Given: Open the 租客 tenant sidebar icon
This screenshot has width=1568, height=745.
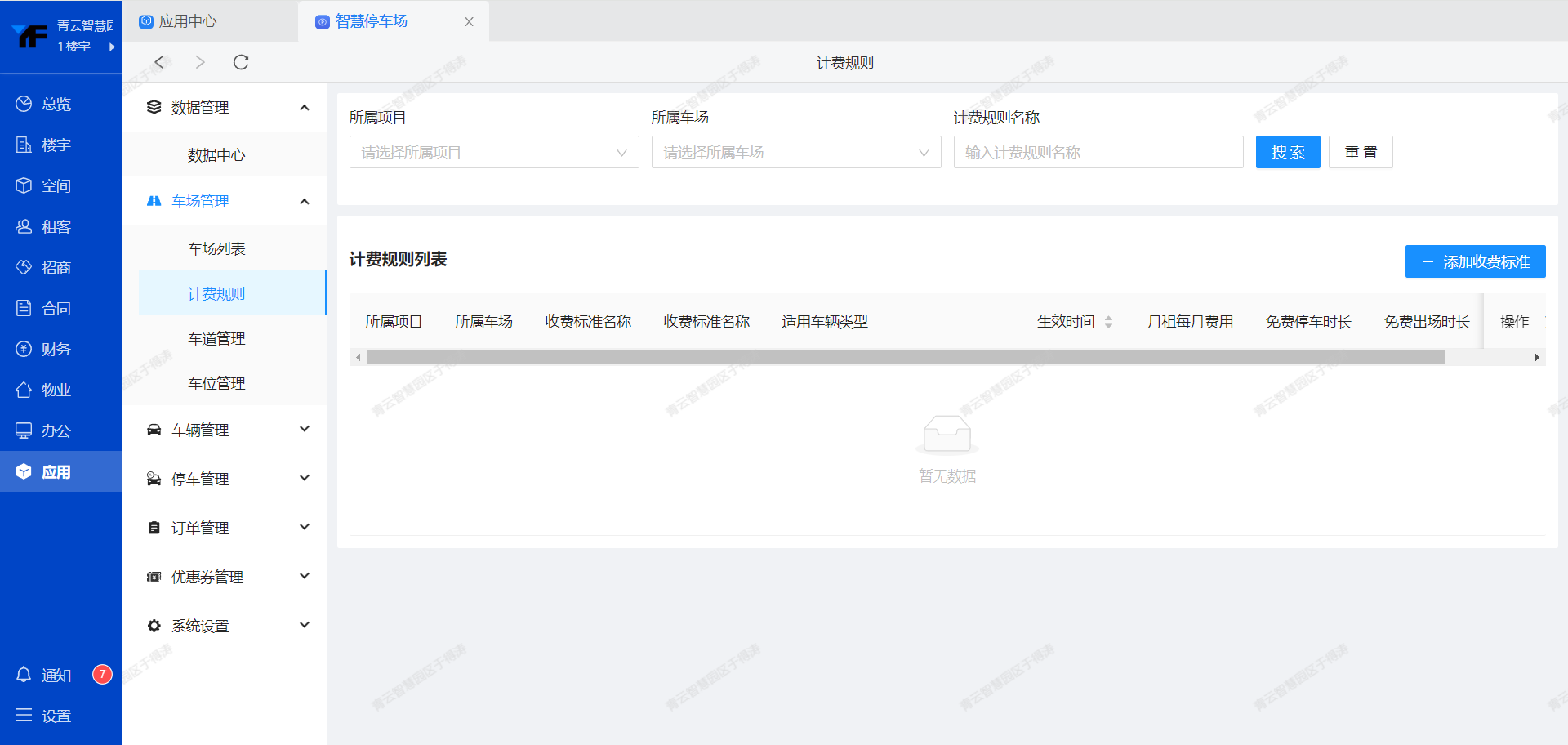Looking at the screenshot, I should [x=24, y=226].
